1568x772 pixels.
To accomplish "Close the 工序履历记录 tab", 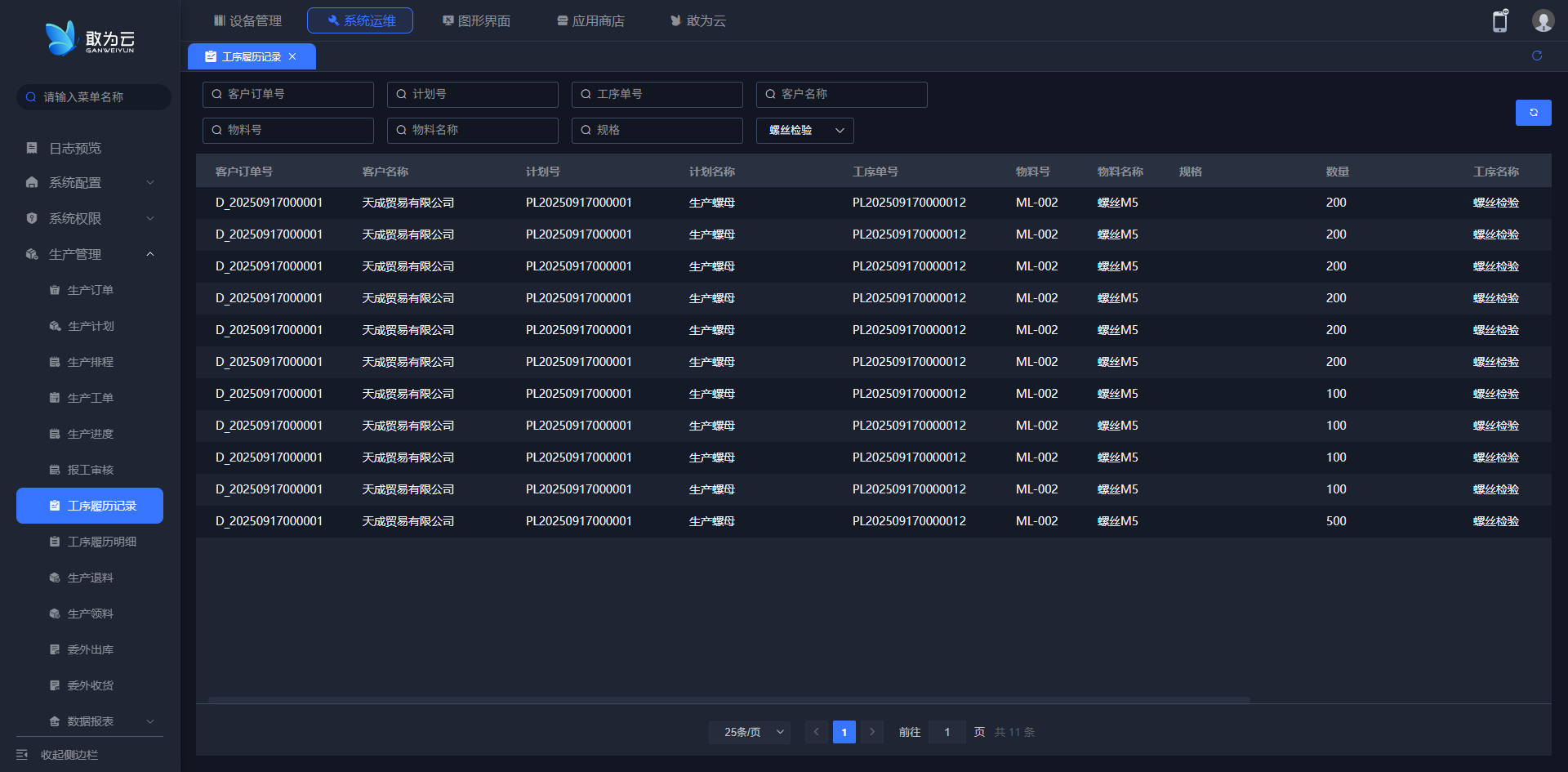I will [292, 57].
